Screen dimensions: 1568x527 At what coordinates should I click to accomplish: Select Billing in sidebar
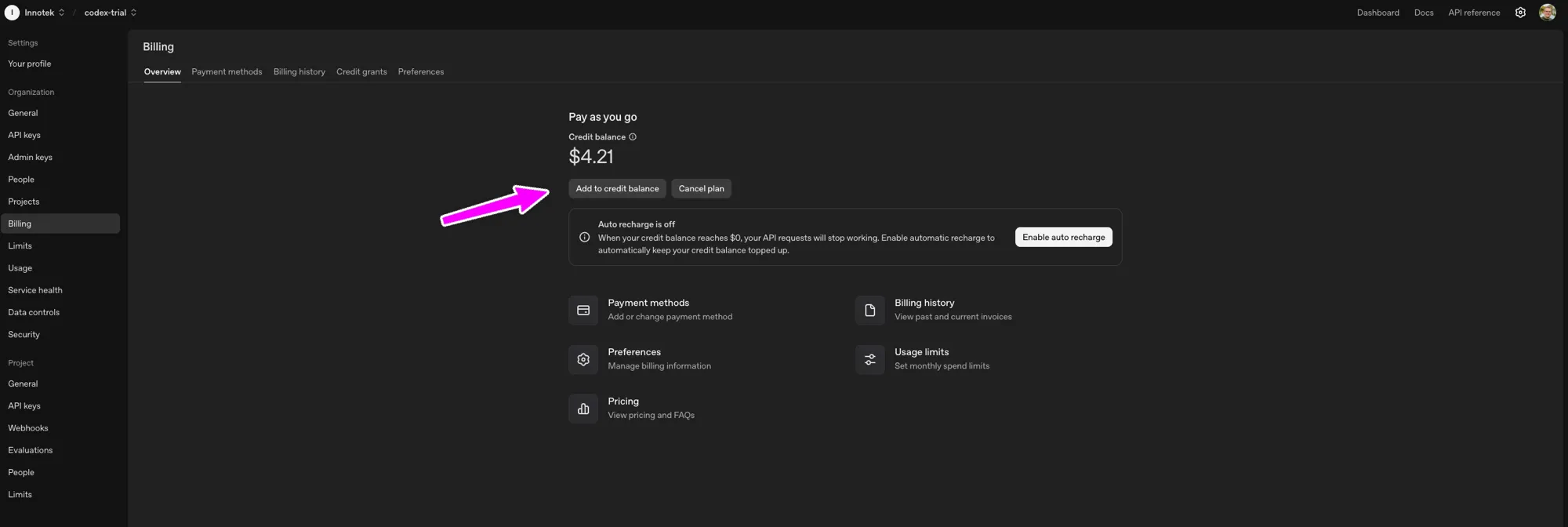[x=60, y=224]
